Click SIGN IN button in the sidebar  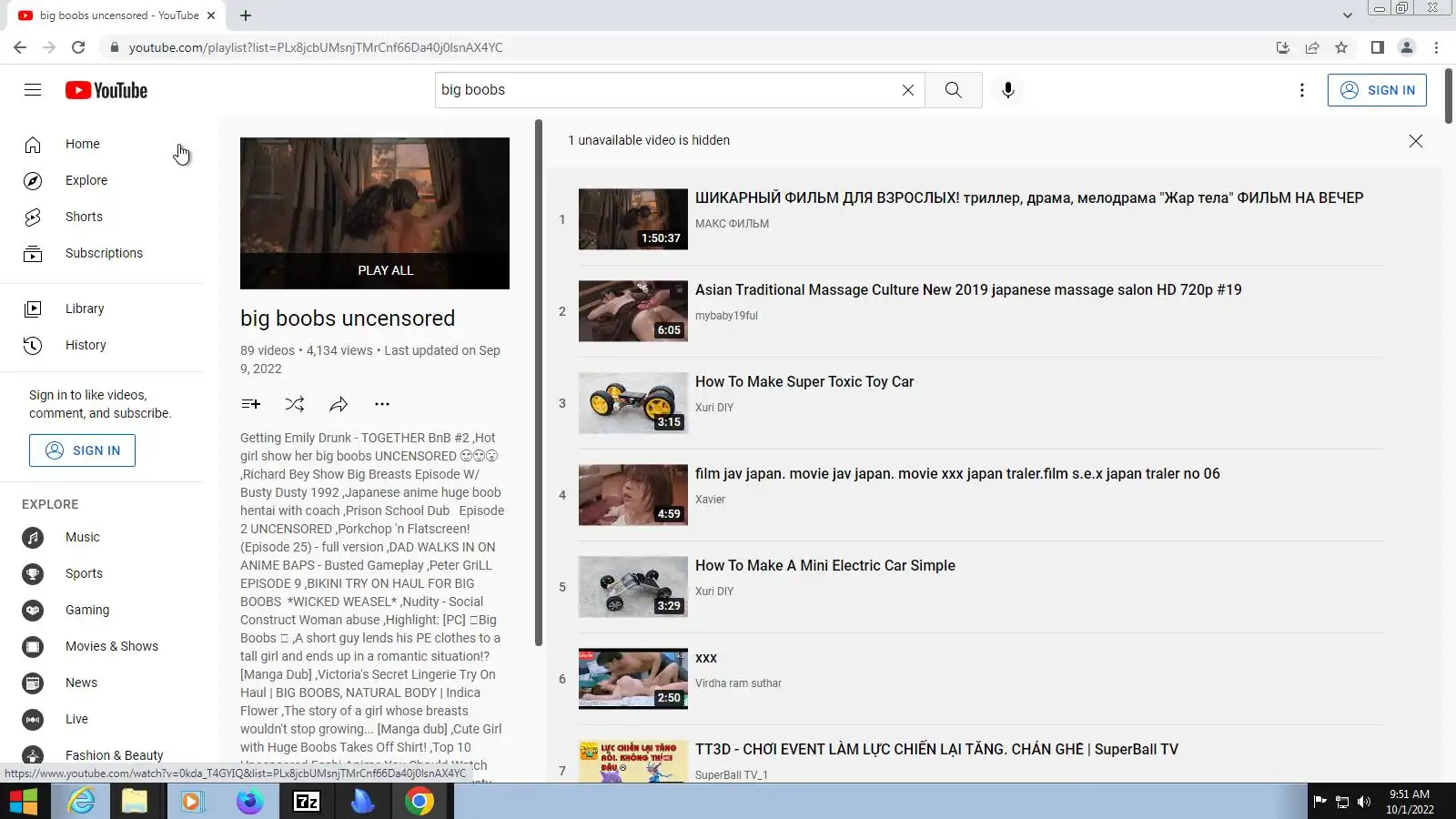82,450
